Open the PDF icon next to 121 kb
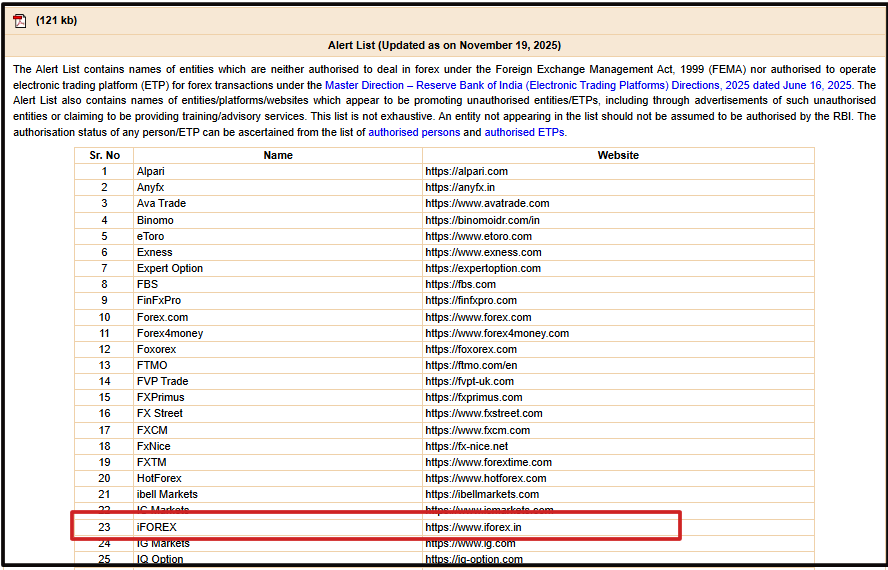This screenshot has height=570, width=888. pyautogui.click(x=20, y=21)
